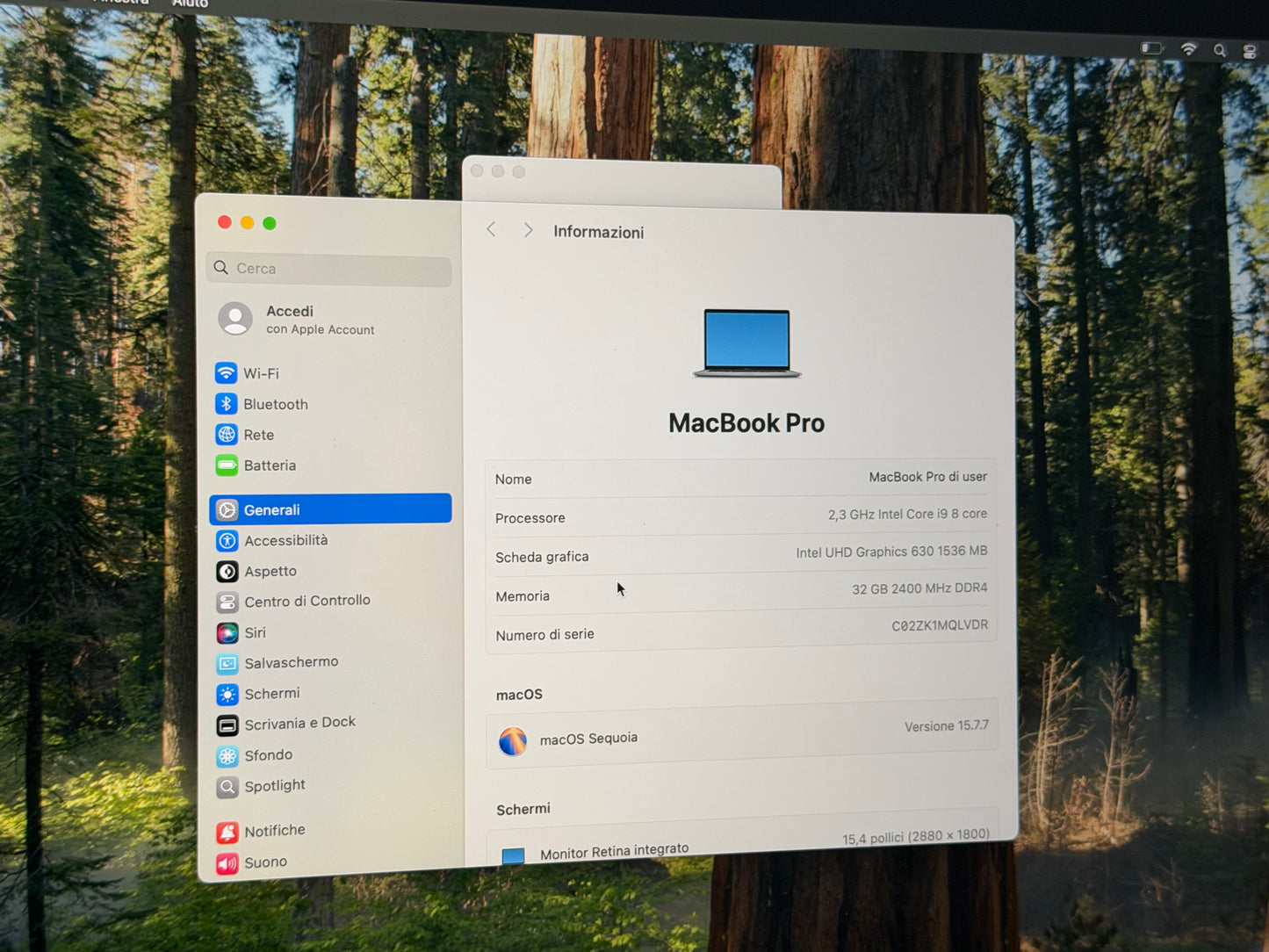Zoom System Settings with the green button
This screenshot has height=952, width=1269.
click(x=270, y=223)
